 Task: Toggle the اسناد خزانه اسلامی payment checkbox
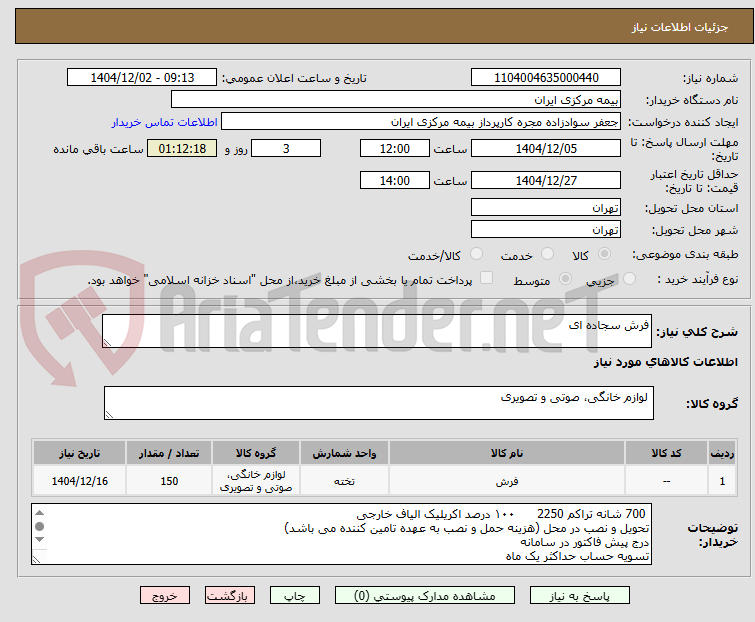pyautogui.click(x=487, y=278)
